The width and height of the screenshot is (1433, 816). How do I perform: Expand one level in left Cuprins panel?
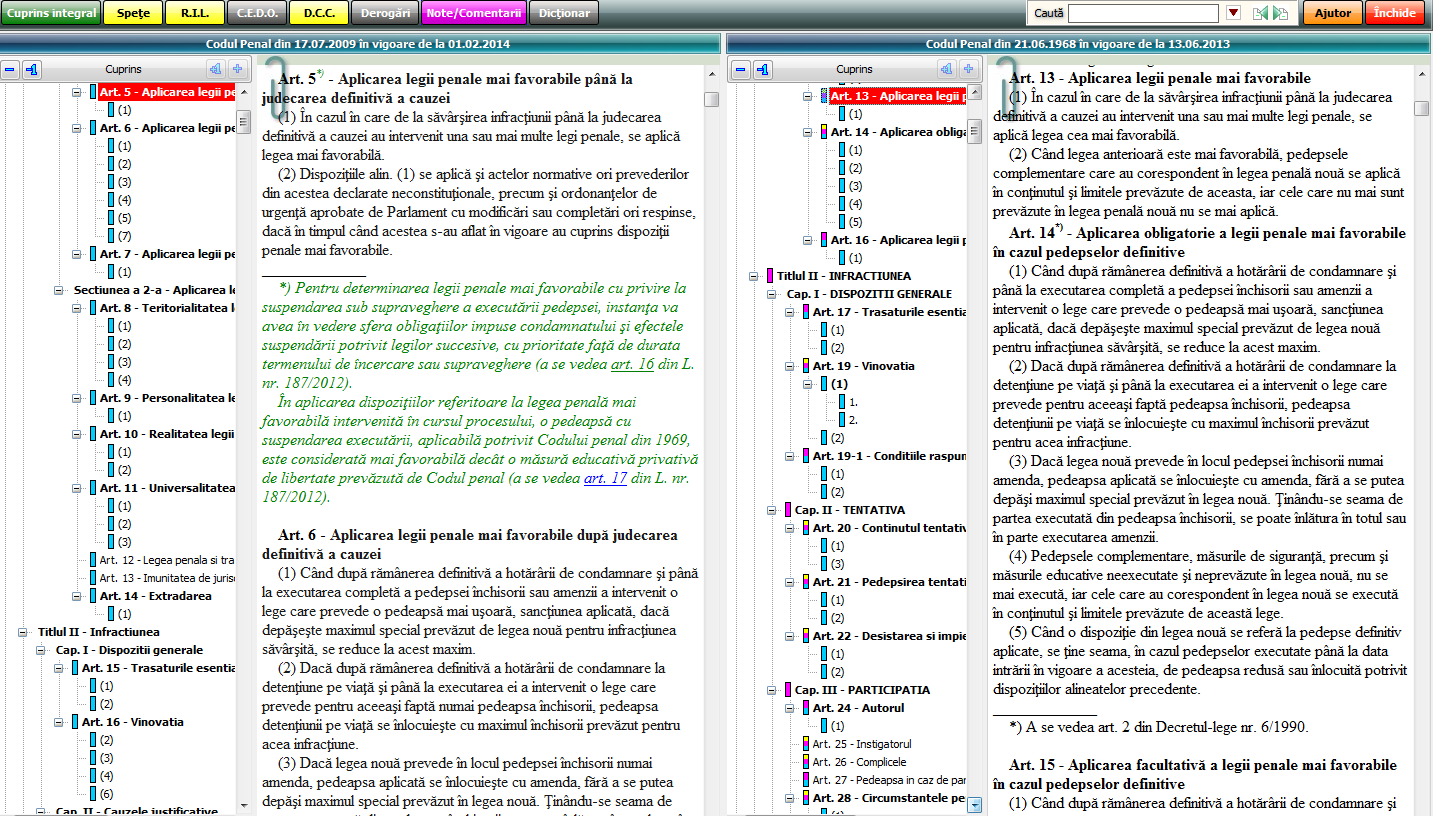[215, 69]
